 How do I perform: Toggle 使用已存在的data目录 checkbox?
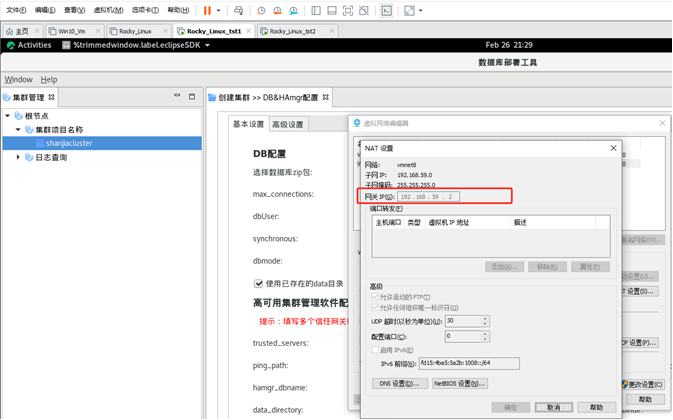(x=258, y=284)
